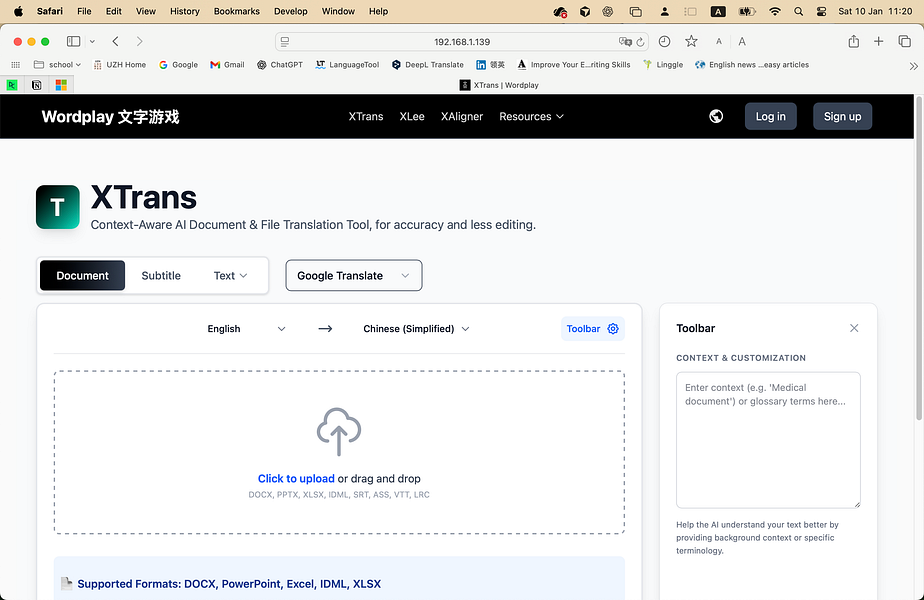The image size is (924, 600).
Task: Open the English source language dropdown
Action: tap(246, 329)
